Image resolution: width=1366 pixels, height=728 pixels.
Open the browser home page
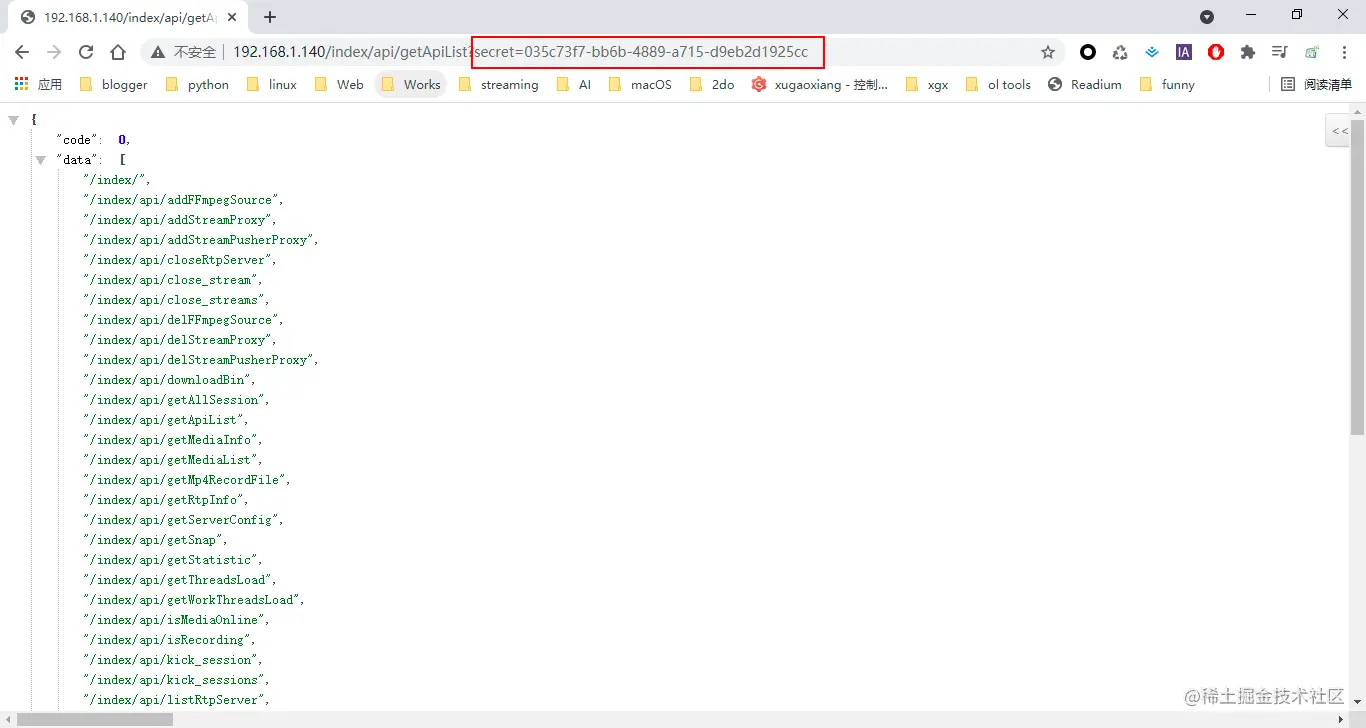coord(118,52)
